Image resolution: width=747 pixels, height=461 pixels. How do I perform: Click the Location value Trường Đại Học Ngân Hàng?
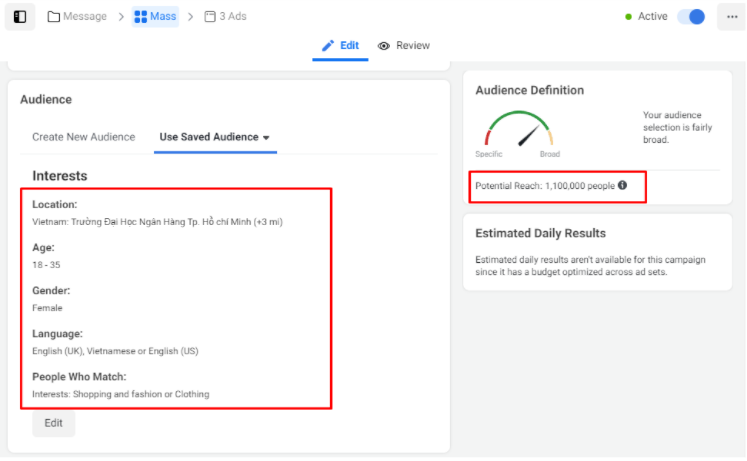coord(157,222)
